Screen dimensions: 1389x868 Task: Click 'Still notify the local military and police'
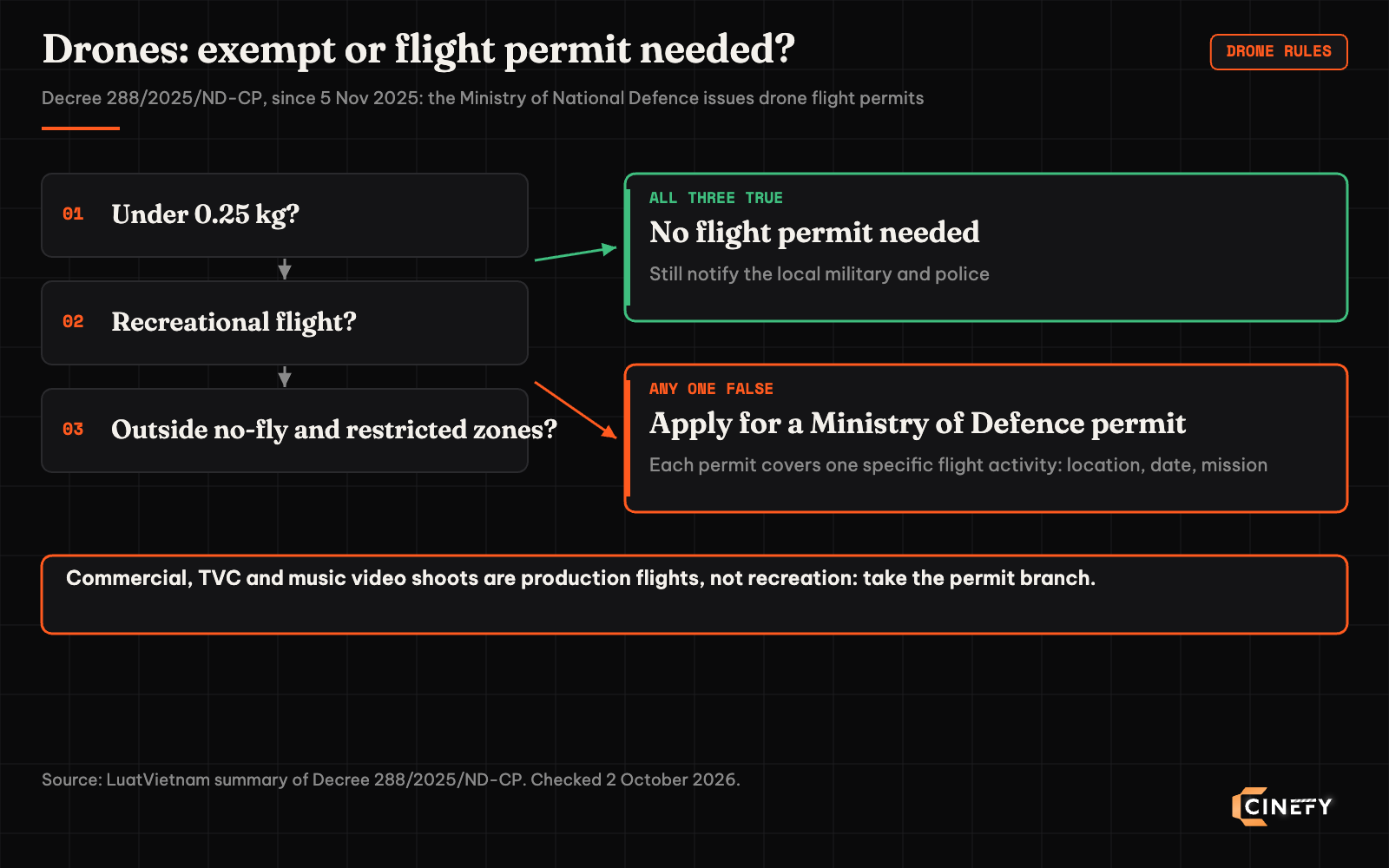point(820,274)
